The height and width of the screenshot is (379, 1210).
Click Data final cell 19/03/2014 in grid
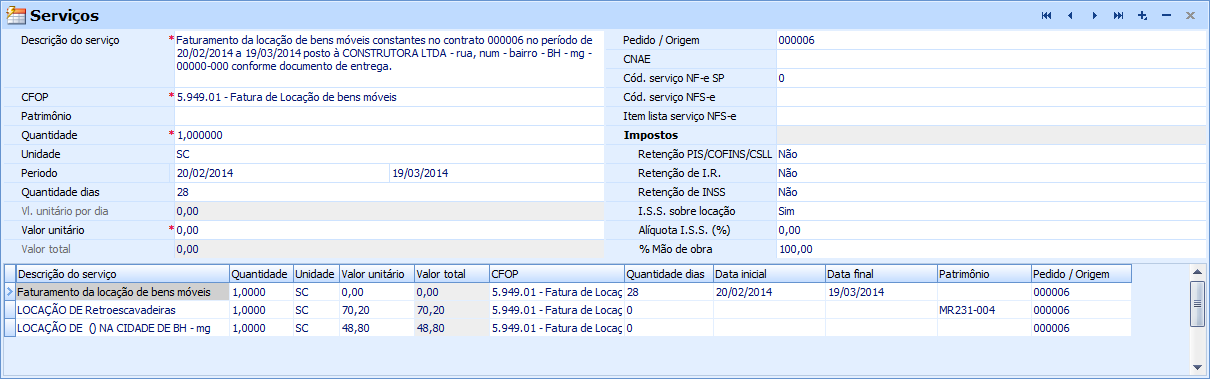(x=881, y=292)
